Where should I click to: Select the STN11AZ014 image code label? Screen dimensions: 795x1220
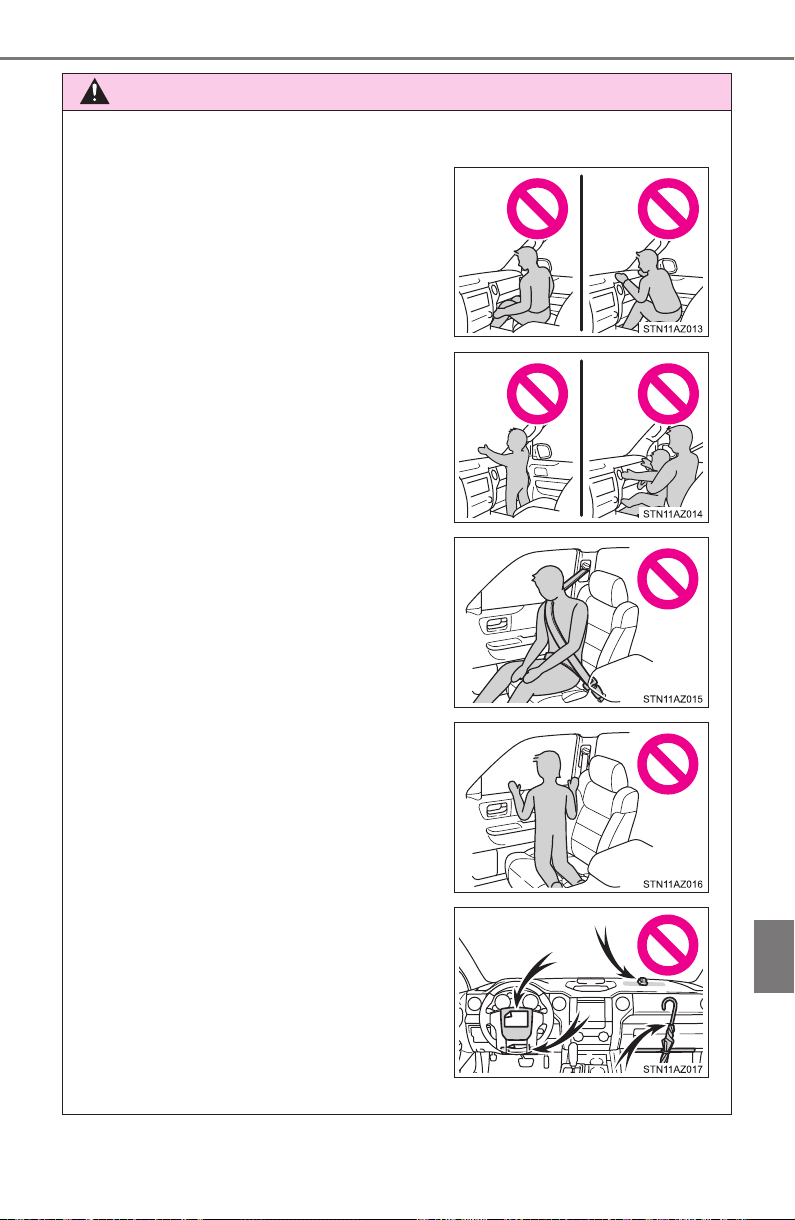pyautogui.click(x=674, y=512)
